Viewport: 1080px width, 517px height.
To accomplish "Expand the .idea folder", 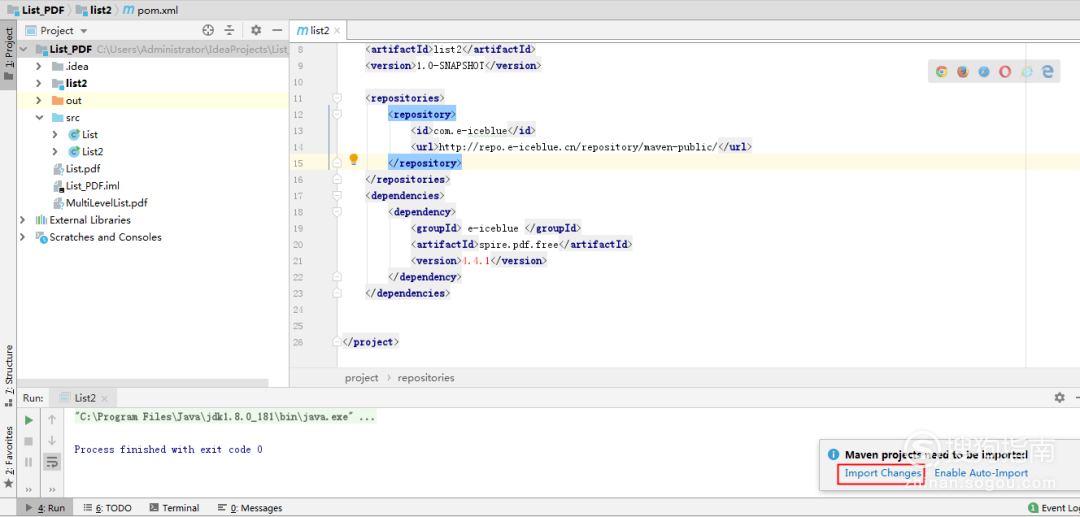I will click(x=39, y=67).
